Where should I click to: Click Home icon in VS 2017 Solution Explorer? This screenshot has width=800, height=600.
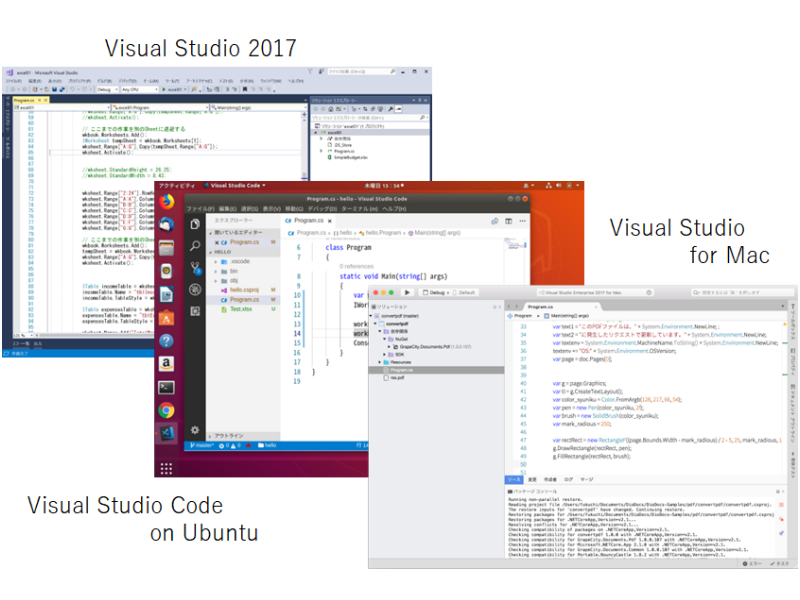tap(331, 109)
